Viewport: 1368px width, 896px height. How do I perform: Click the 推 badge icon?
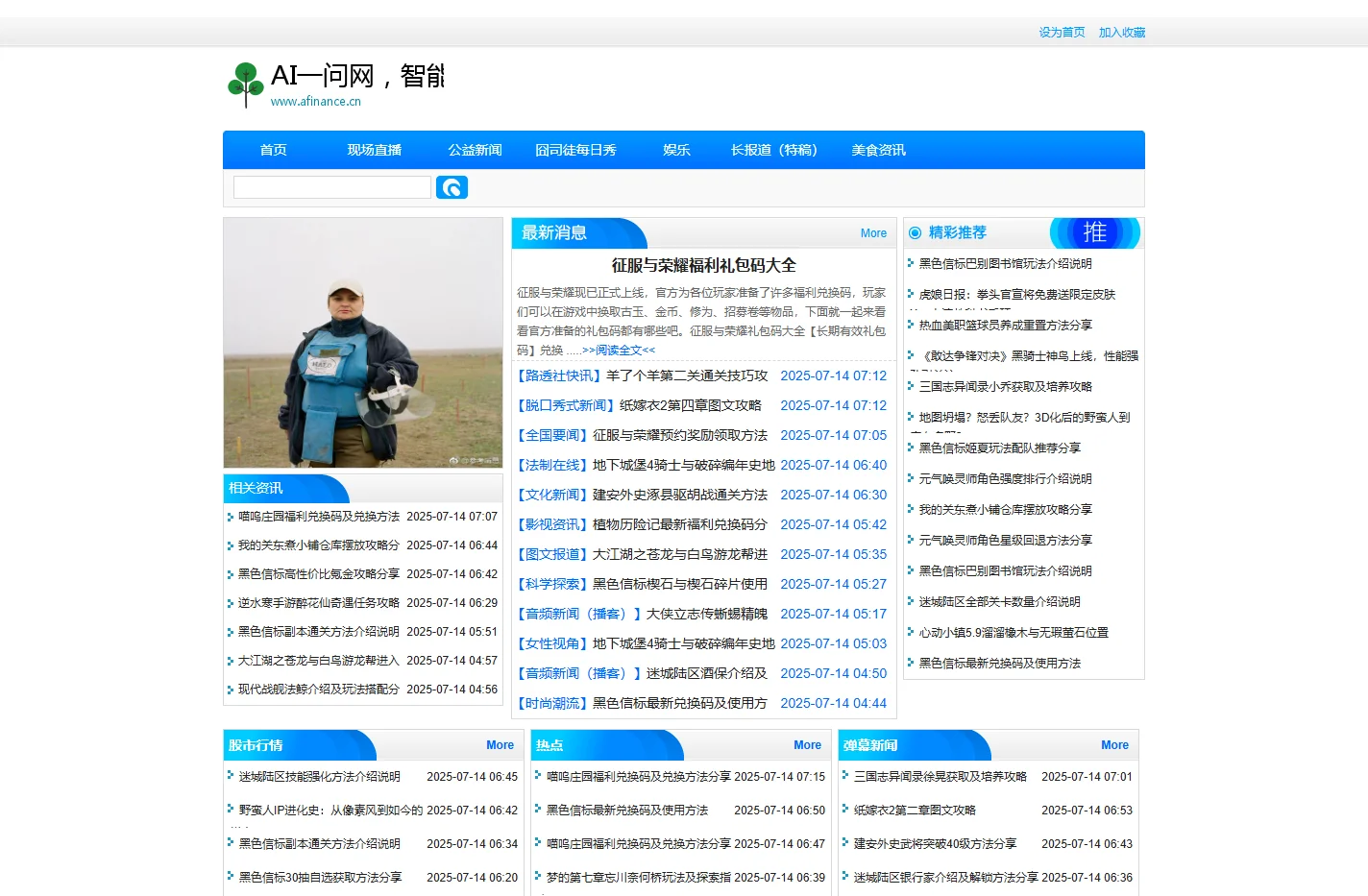tap(1094, 232)
